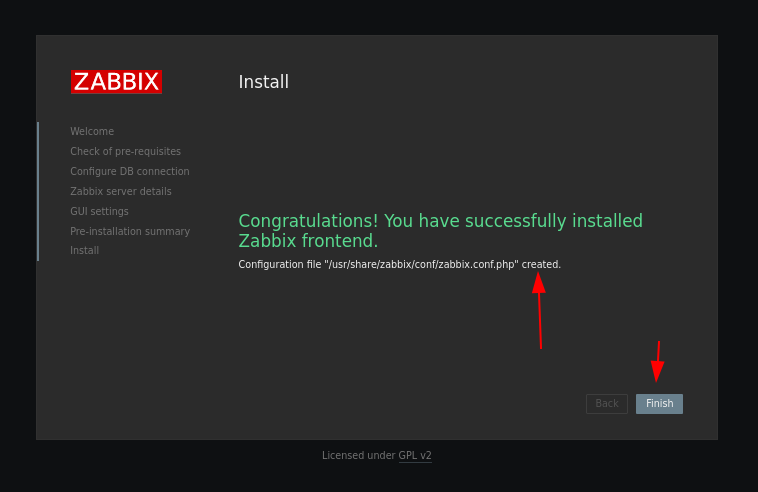Click the zabbix.conf.php file path text

click(421, 264)
